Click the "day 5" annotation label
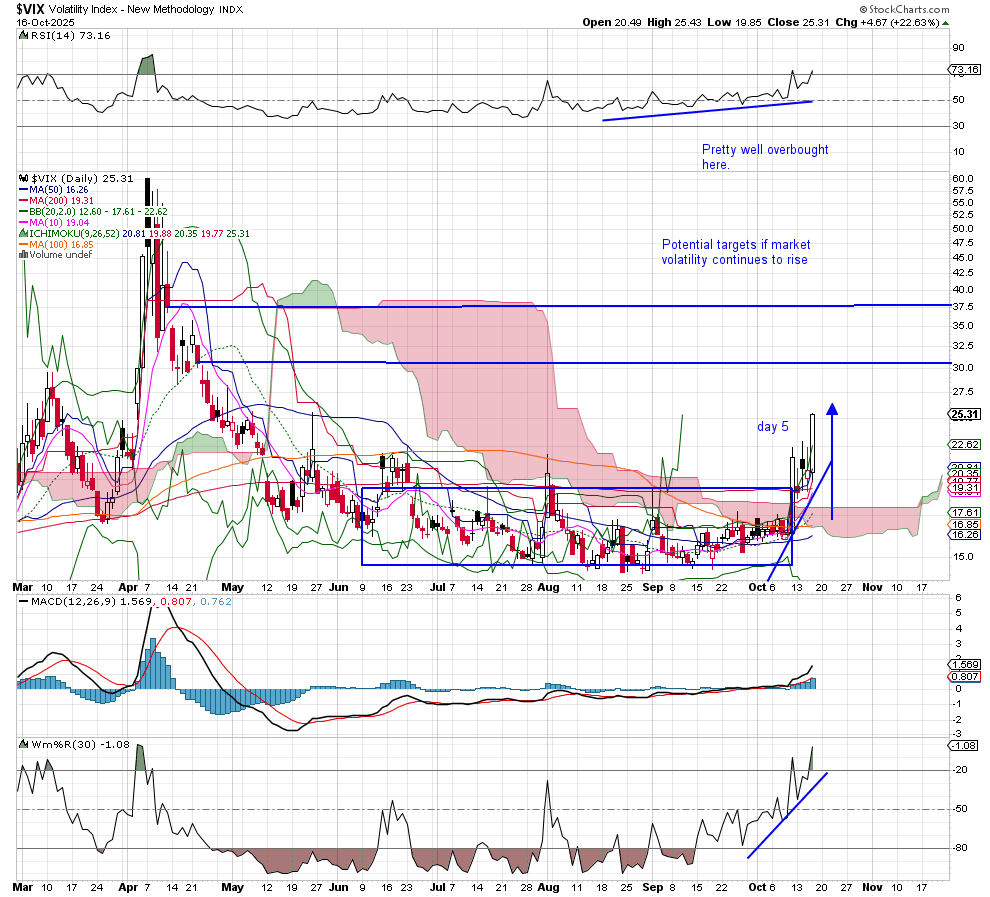The height and width of the screenshot is (897, 990). pos(773,427)
